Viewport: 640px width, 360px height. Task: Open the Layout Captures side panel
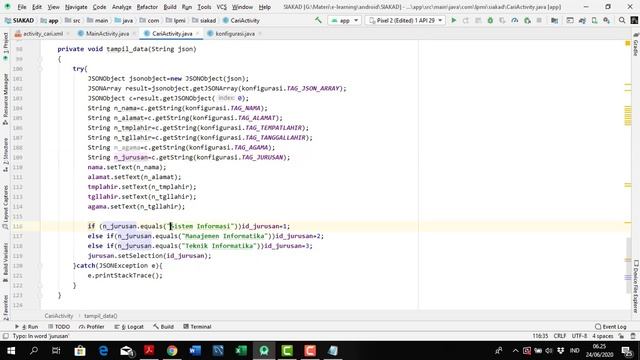point(5,207)
